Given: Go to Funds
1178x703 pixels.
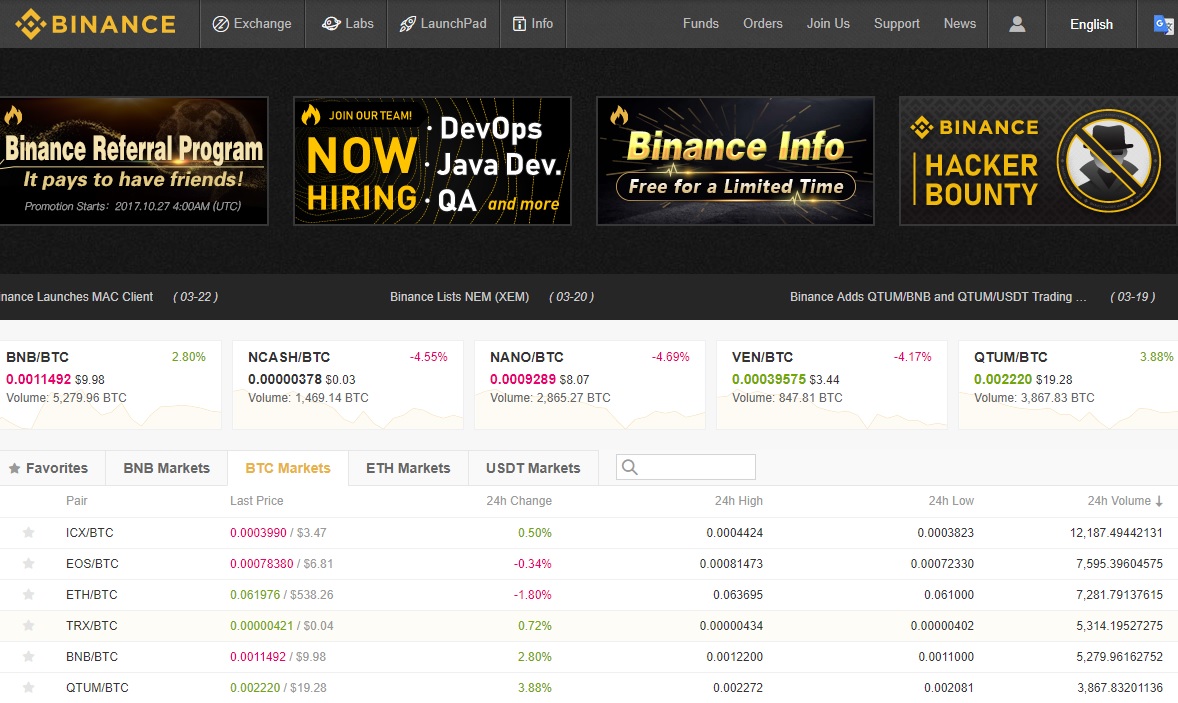Looking at the screenshot, I should (x=700, y=24).
